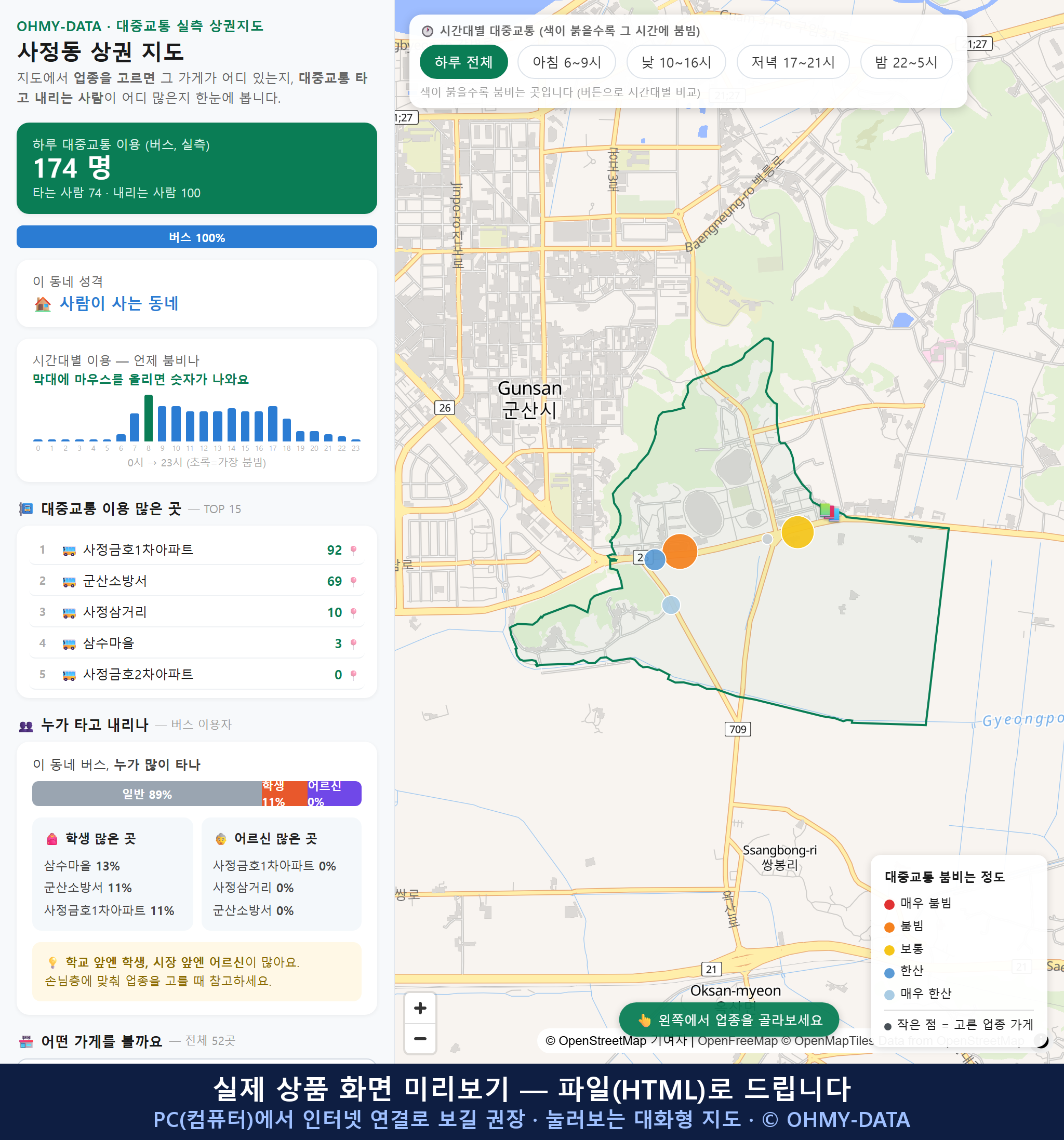Click the orange 학생 11% bar segment
This screenshot has width=1064, height=1140.
tap(285, 794)
